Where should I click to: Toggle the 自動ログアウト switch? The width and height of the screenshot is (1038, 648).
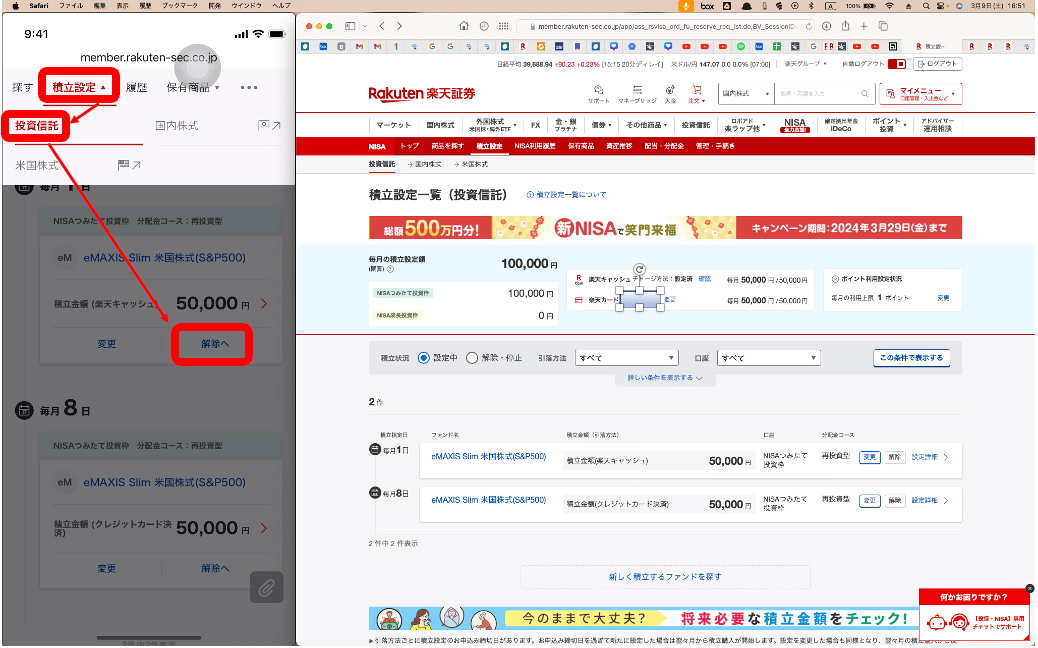[x=896, y=64]
